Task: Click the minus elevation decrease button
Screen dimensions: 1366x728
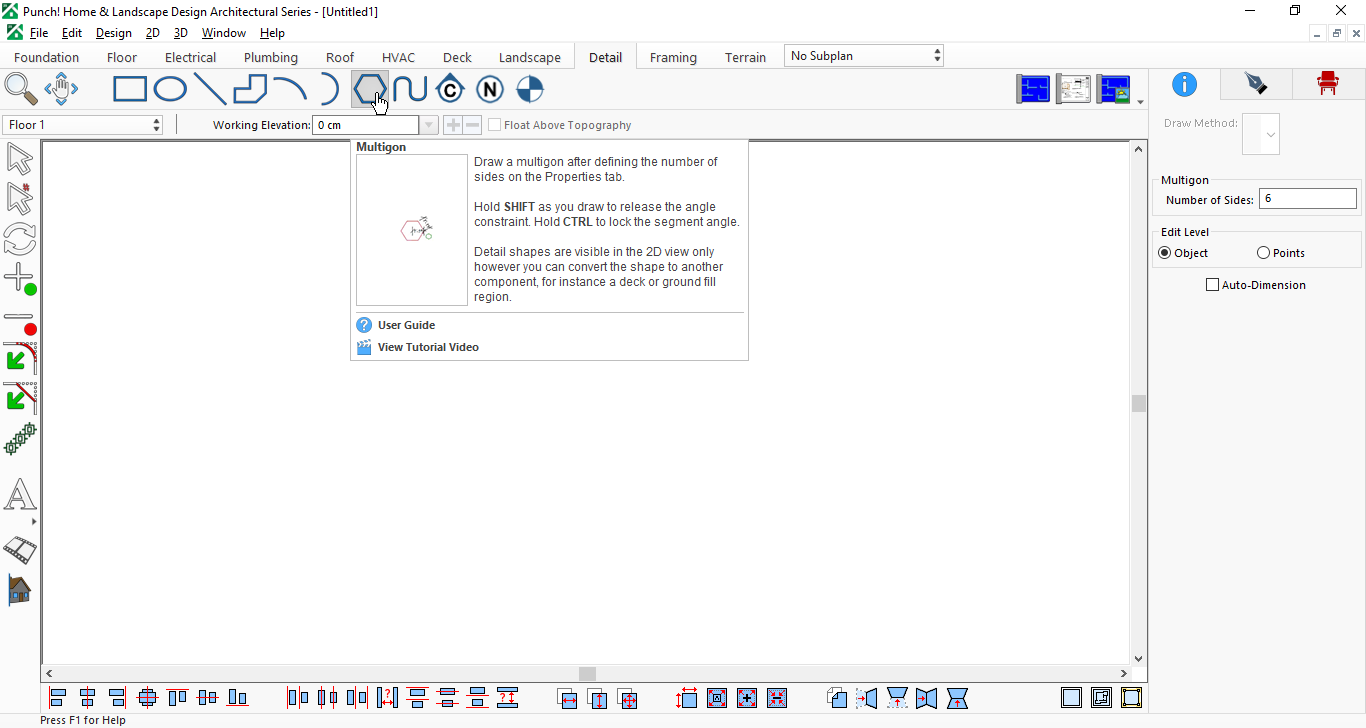Action: pyautogui.click(x=472, y=125)
